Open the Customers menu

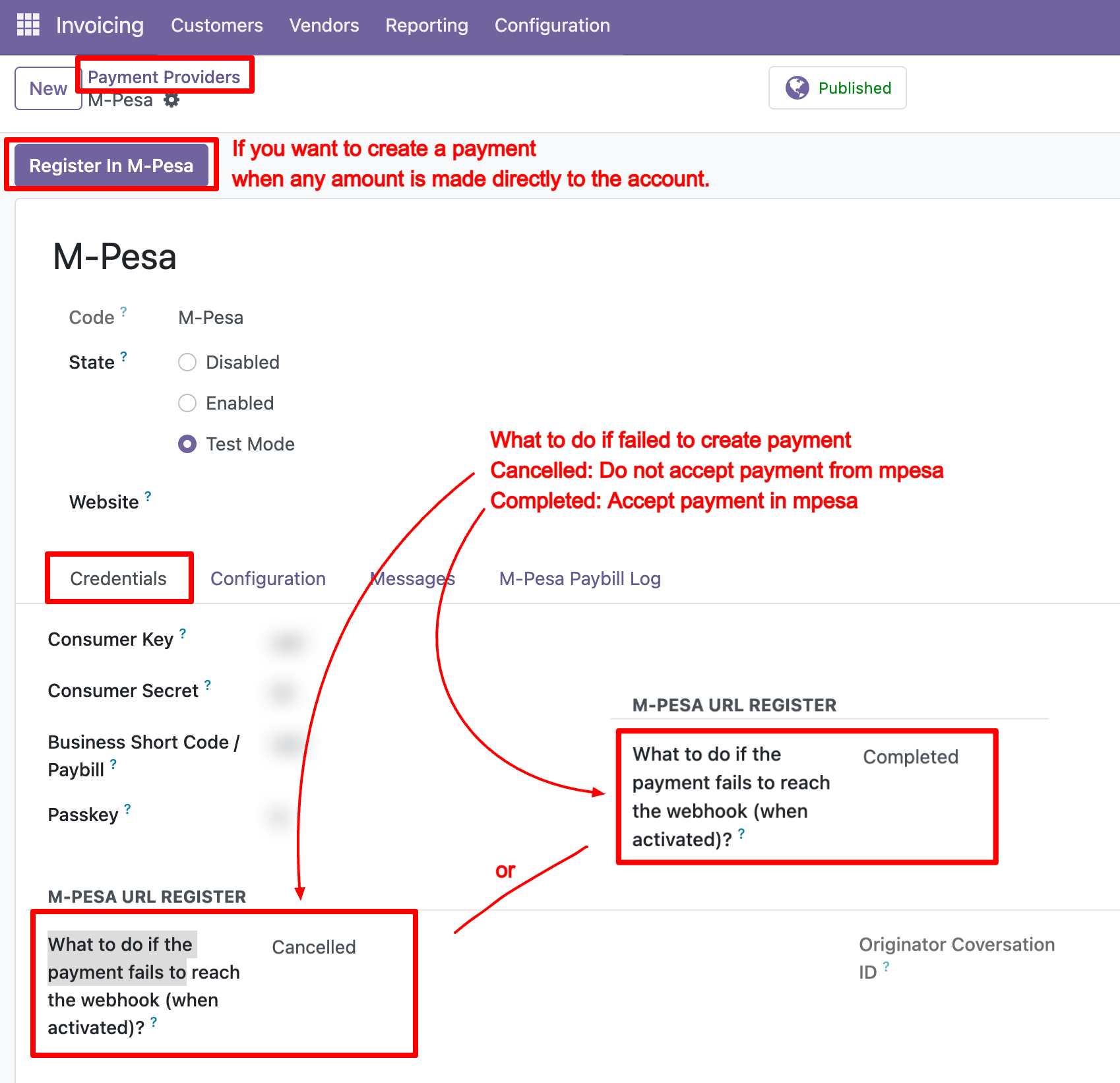(x=217, y=25)
